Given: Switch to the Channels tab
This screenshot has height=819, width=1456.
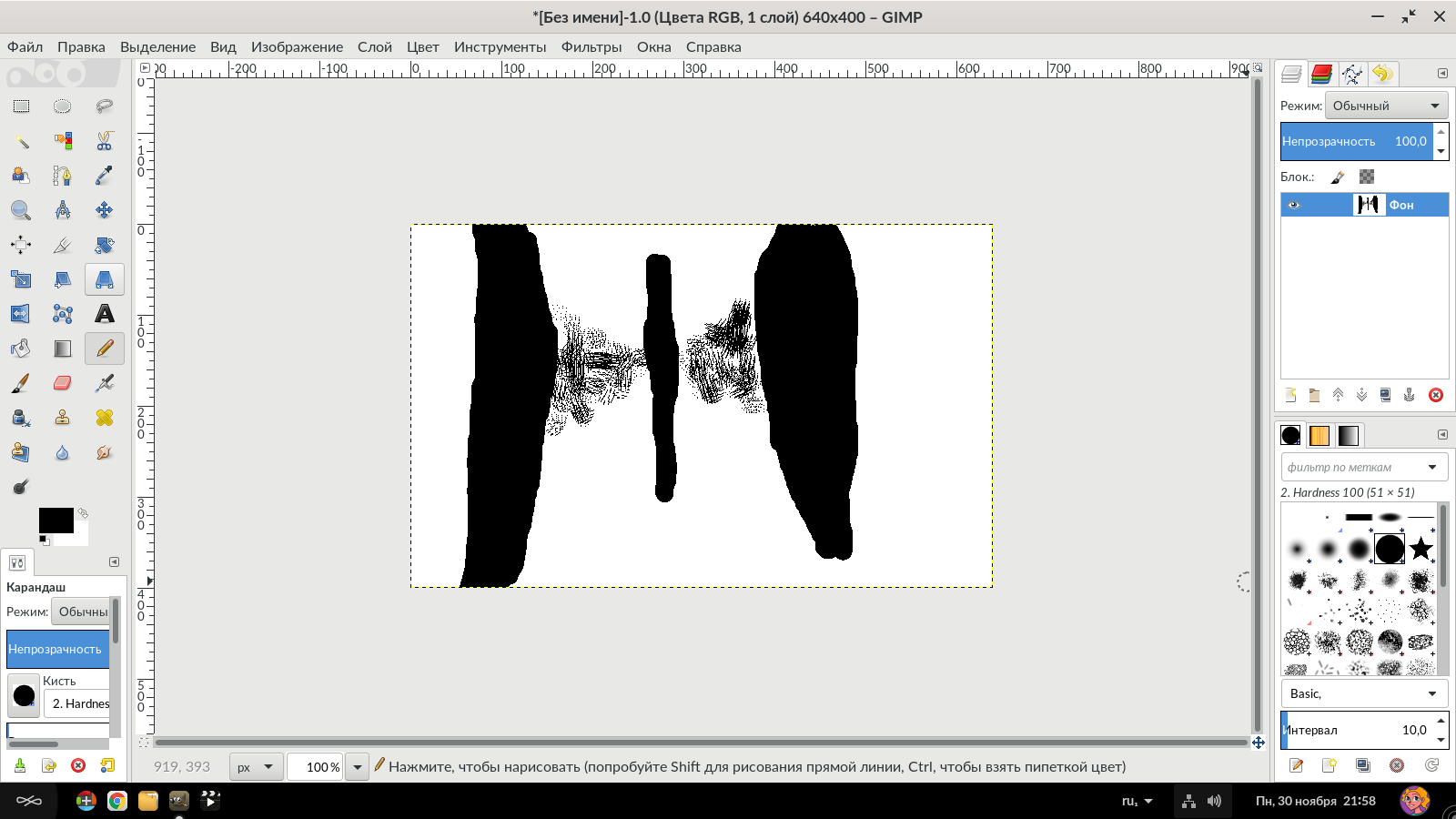Looking at the screenshot, I should coord(1322,74).
